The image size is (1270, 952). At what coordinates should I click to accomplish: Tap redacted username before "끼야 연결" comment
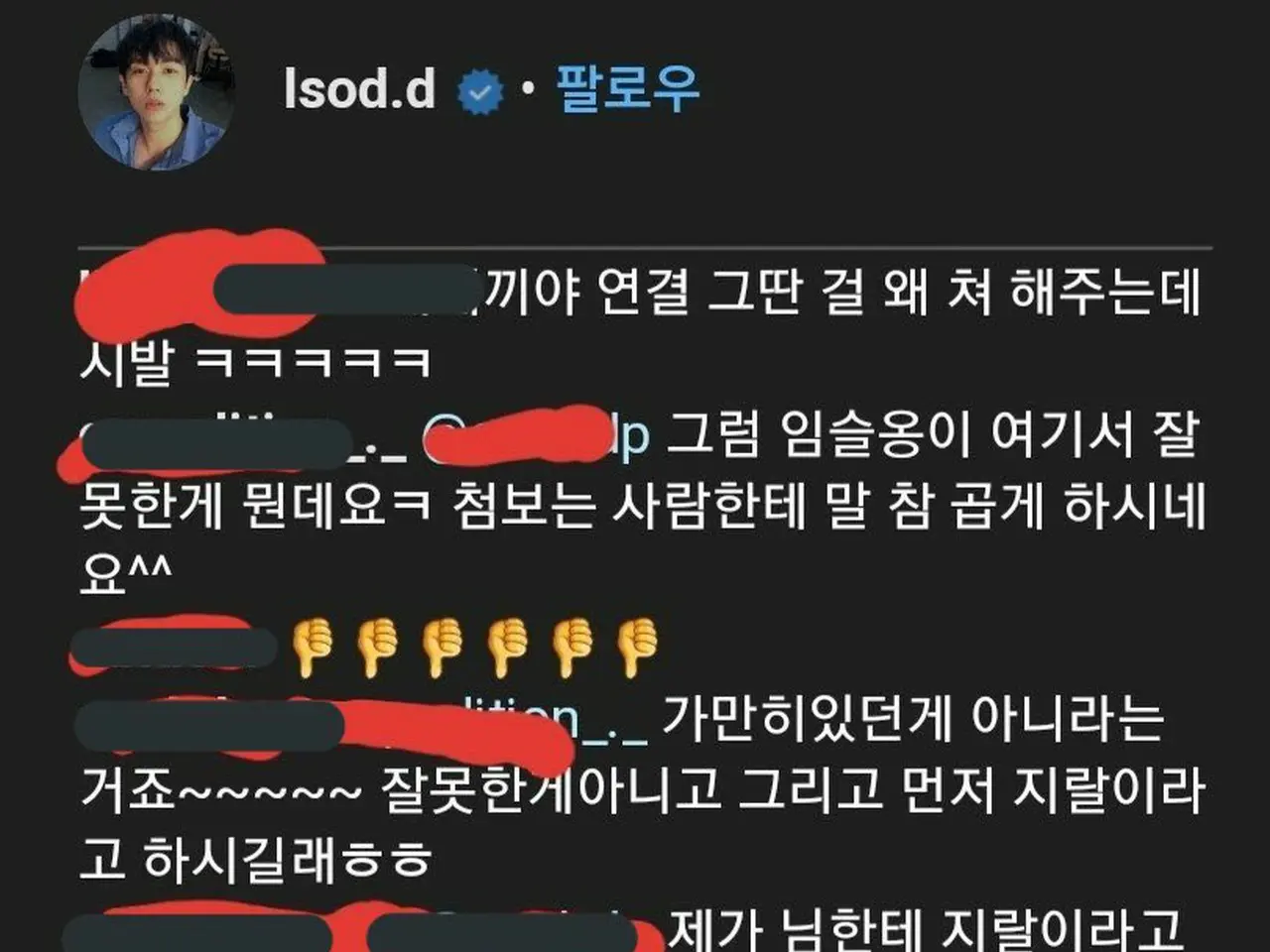click(x=278, y=288)
